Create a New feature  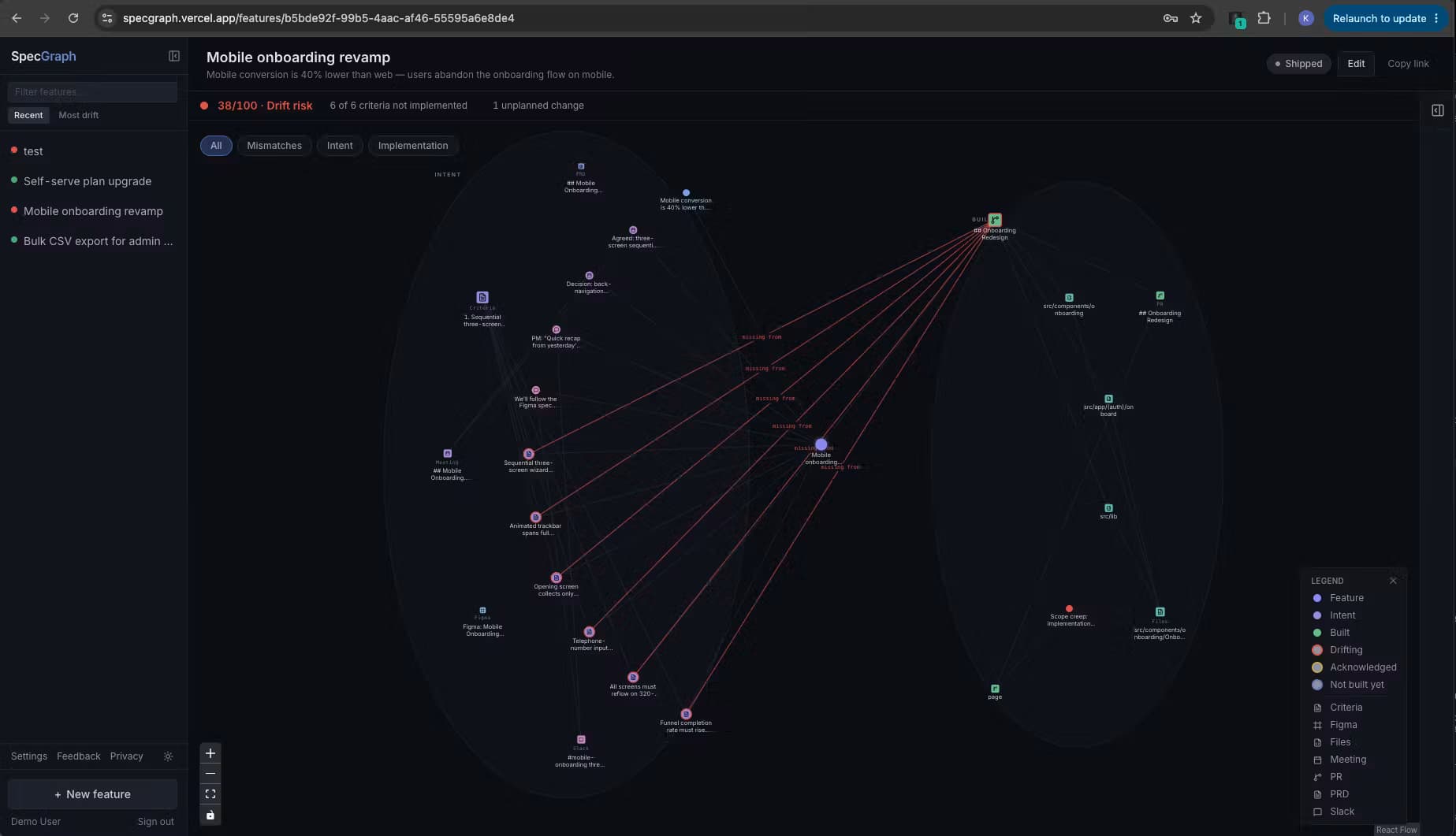click(92, 794)
